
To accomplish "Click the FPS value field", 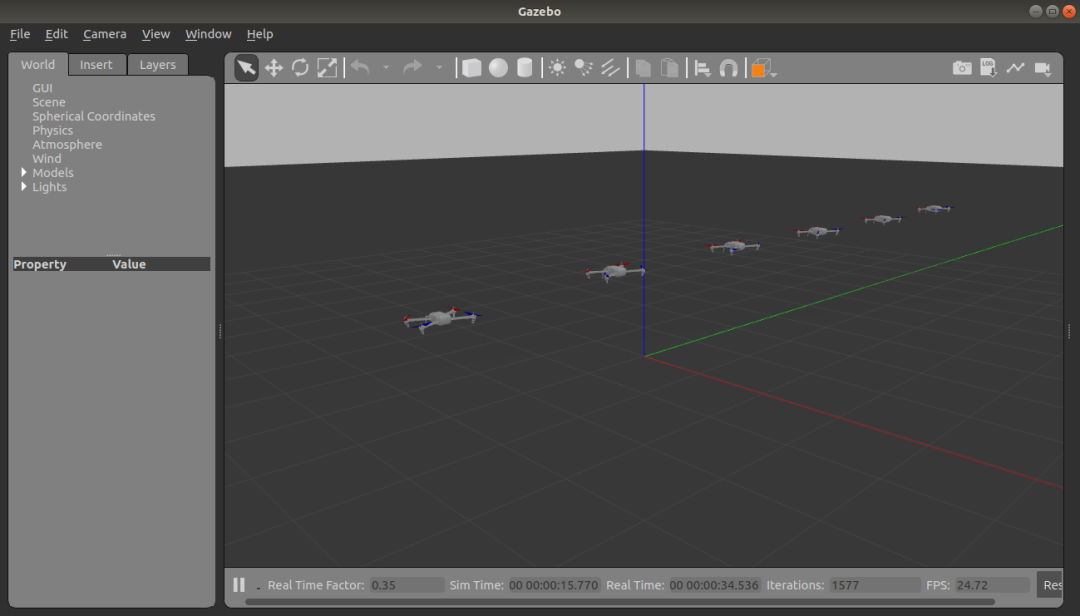I will (992, 585).
